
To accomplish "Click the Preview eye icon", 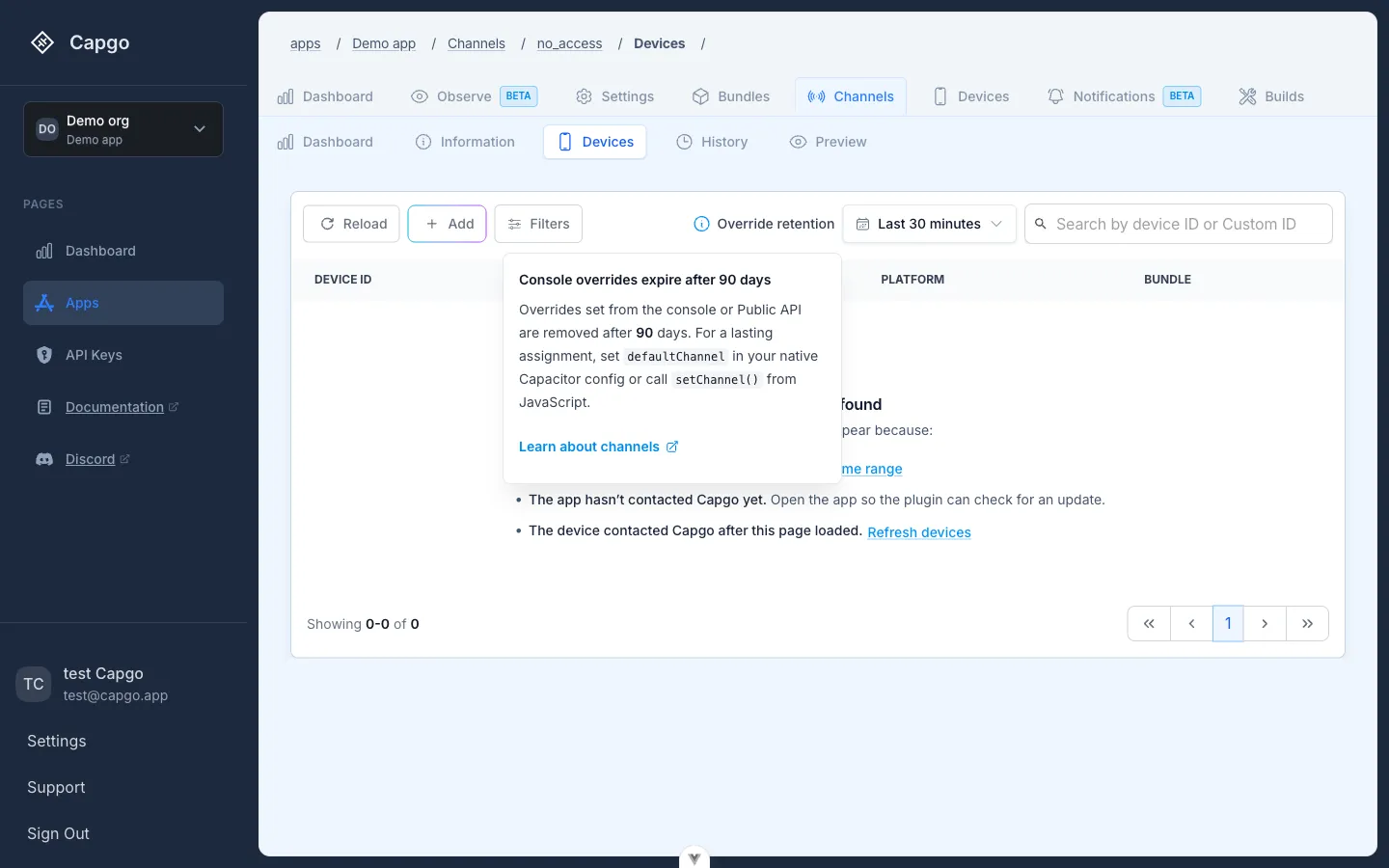I will (x=798, y=142).
